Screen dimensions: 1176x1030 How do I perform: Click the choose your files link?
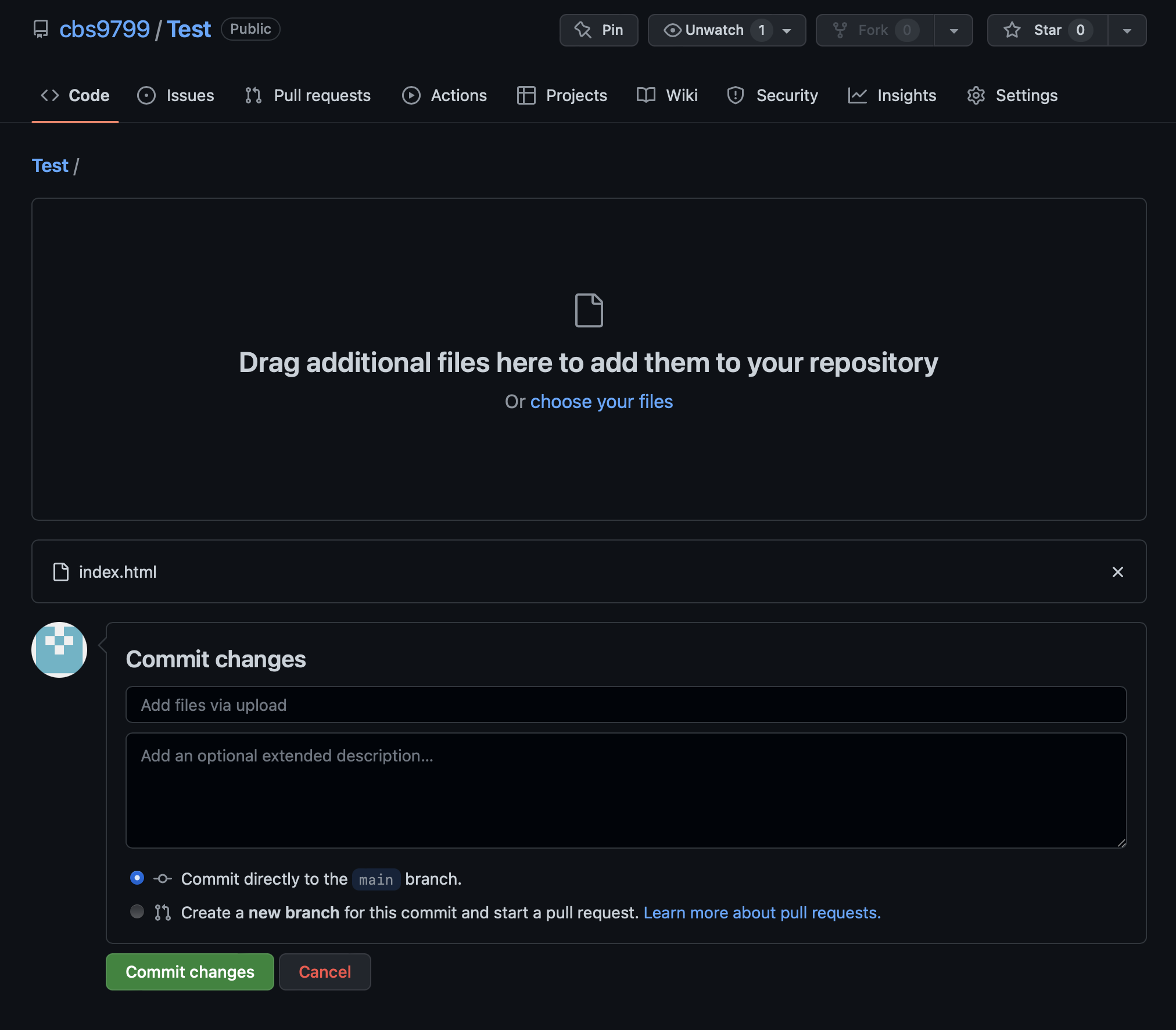pos(601,402)
